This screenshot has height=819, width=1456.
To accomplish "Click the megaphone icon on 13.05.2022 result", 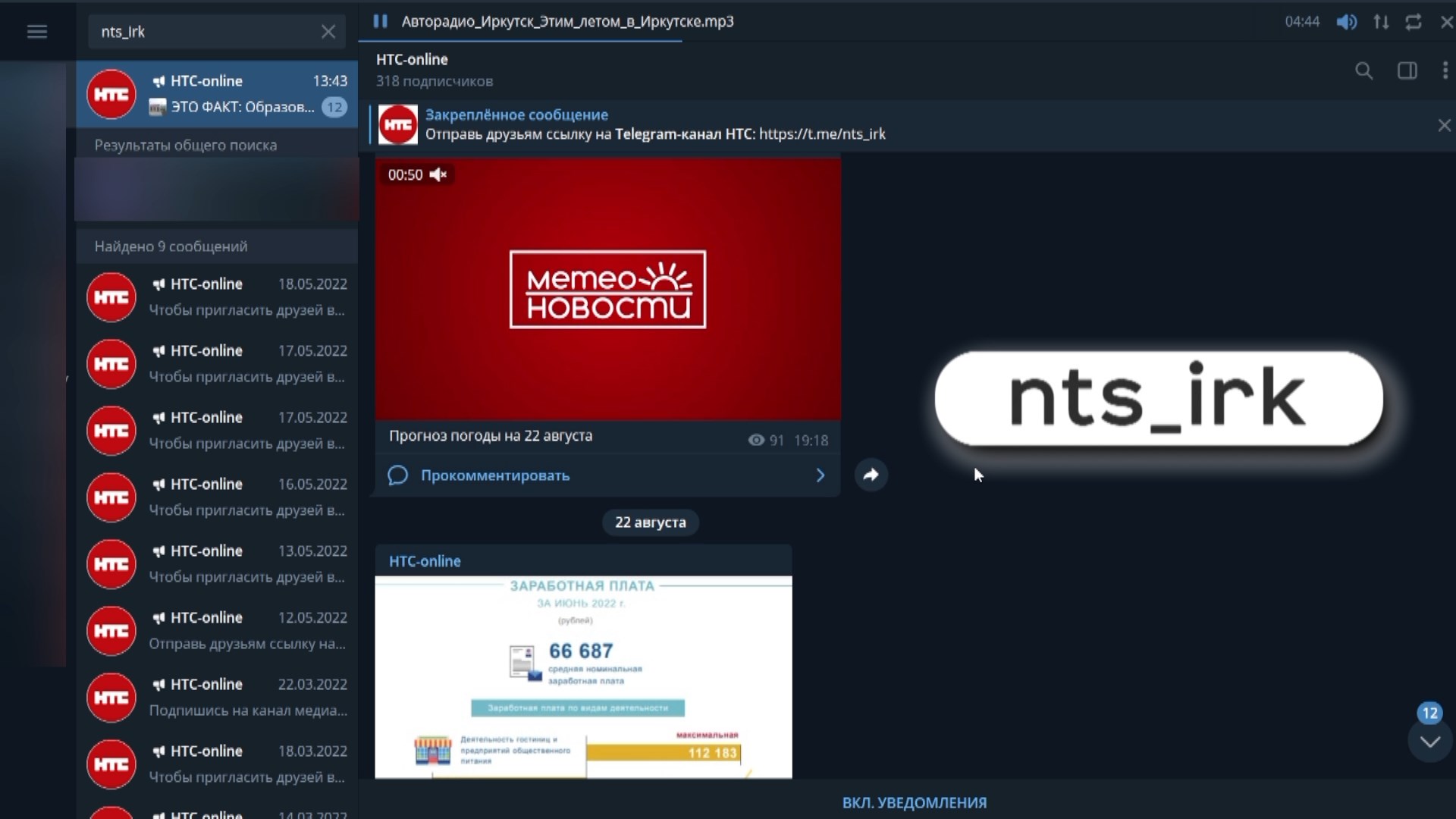I will click(x=158, y=551).
